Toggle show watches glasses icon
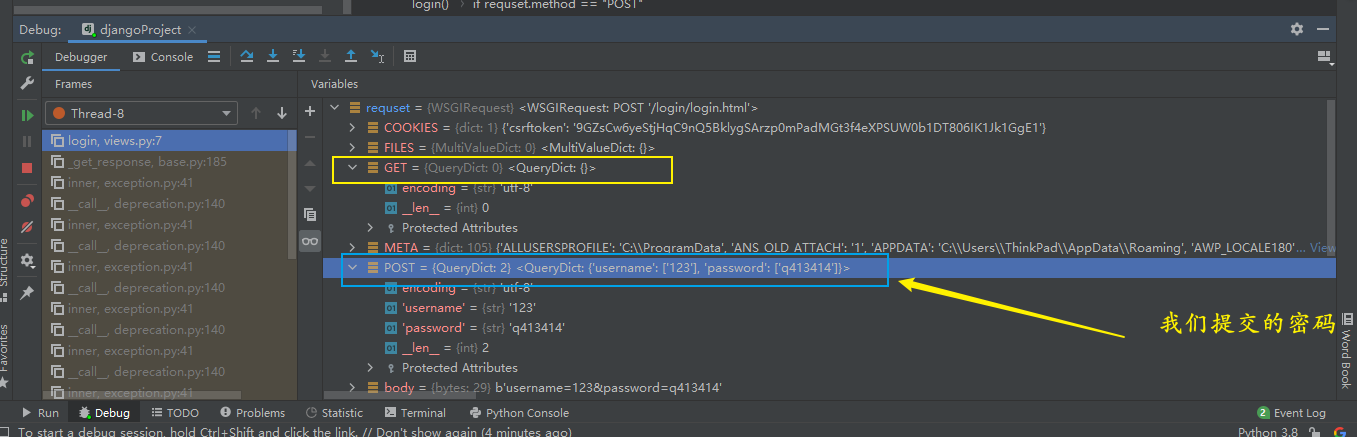The width and height of the screenshot is (1357, 437). coord(310,241)
